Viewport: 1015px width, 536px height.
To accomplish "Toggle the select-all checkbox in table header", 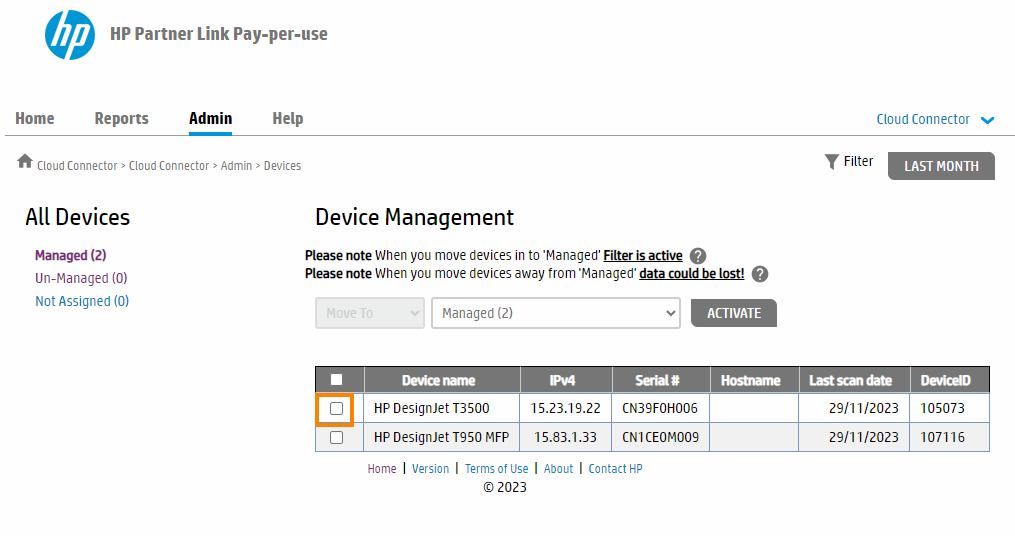I will coord(336,380).
